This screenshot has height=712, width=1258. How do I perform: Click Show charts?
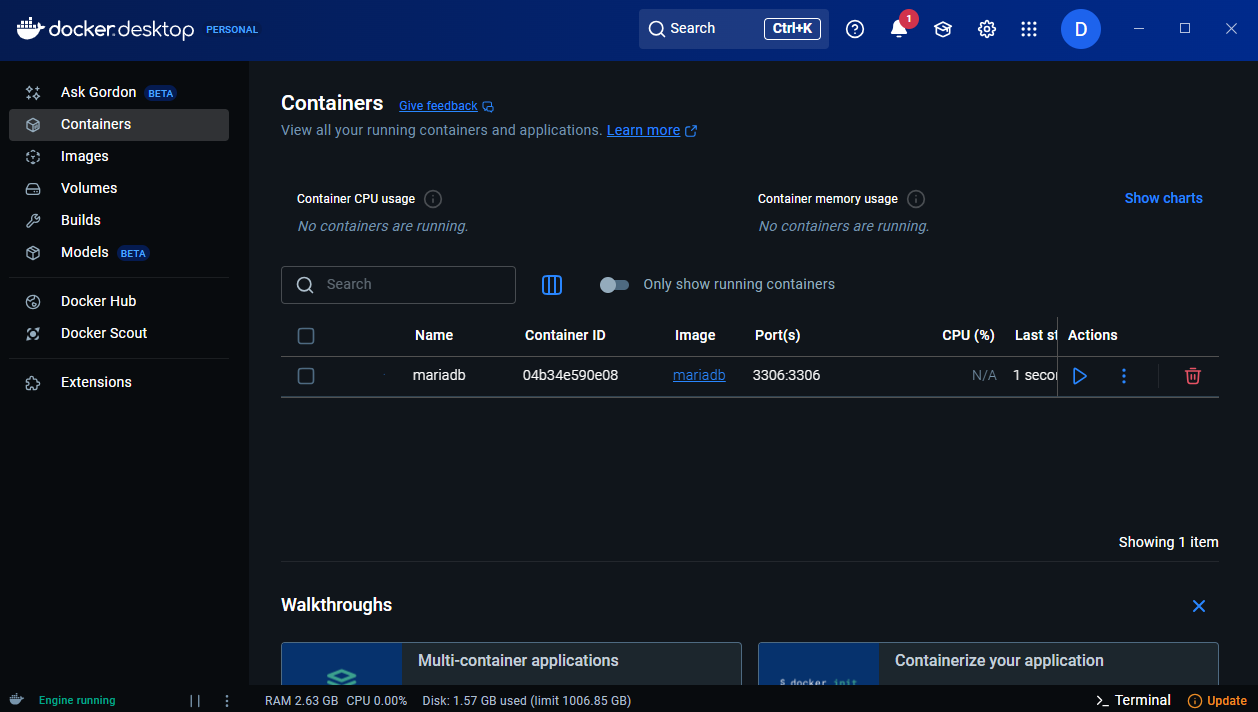(x=1164, y=198)
